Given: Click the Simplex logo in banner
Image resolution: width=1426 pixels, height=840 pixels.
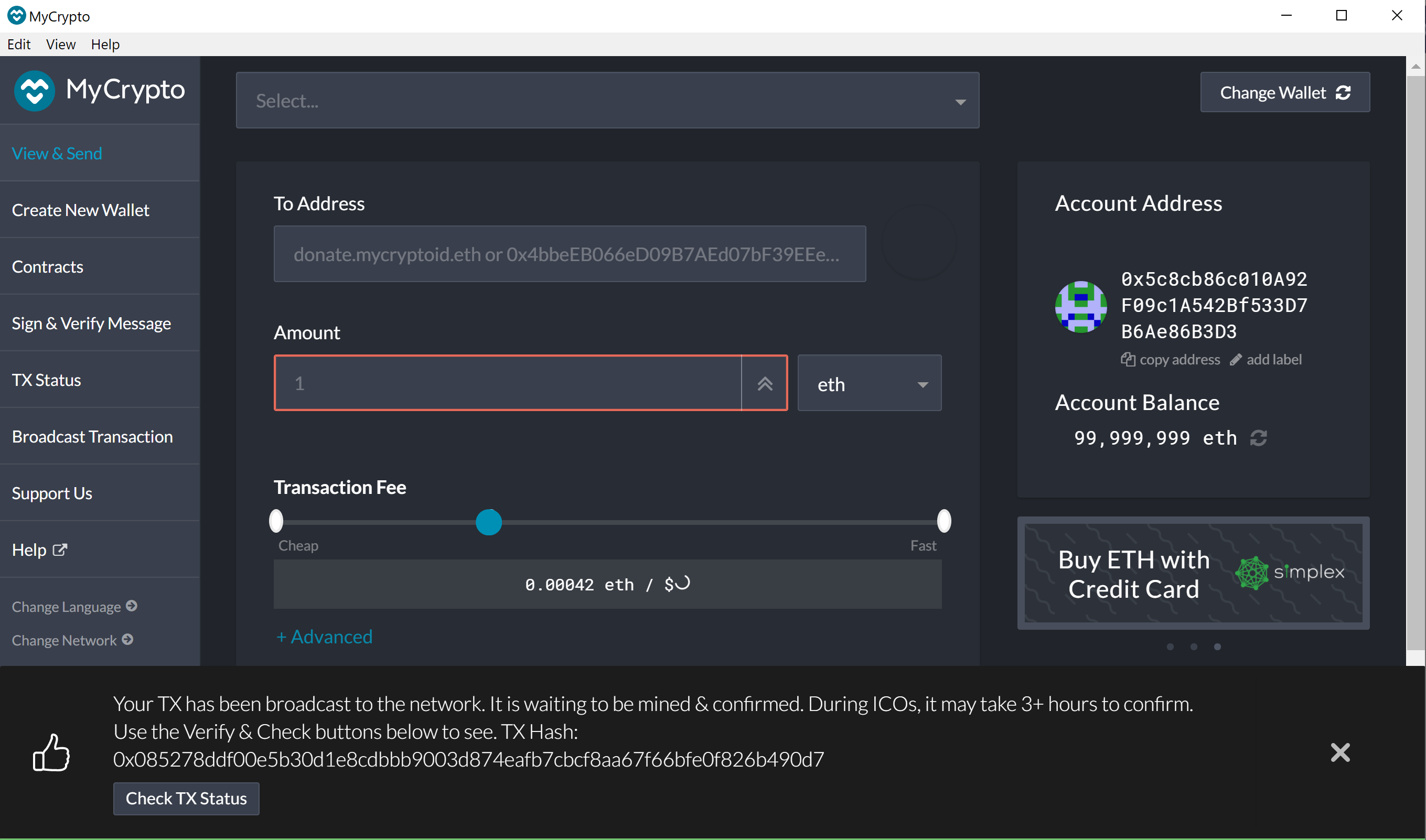Looking at the screenshot, I should pos(1290,572).
